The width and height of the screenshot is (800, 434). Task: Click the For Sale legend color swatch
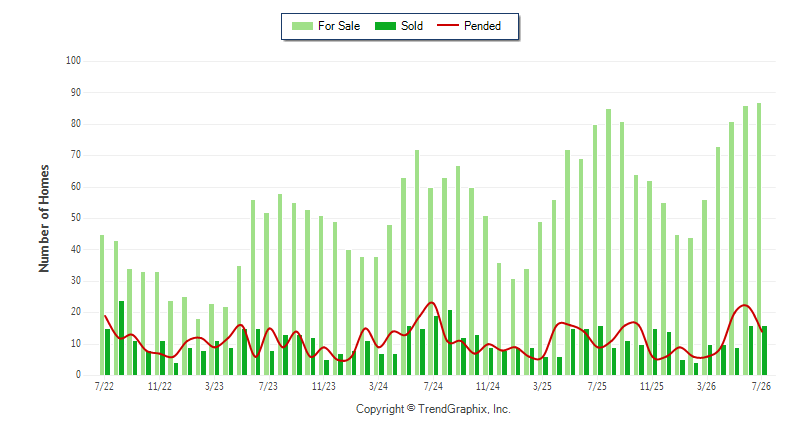click(302, 26)
